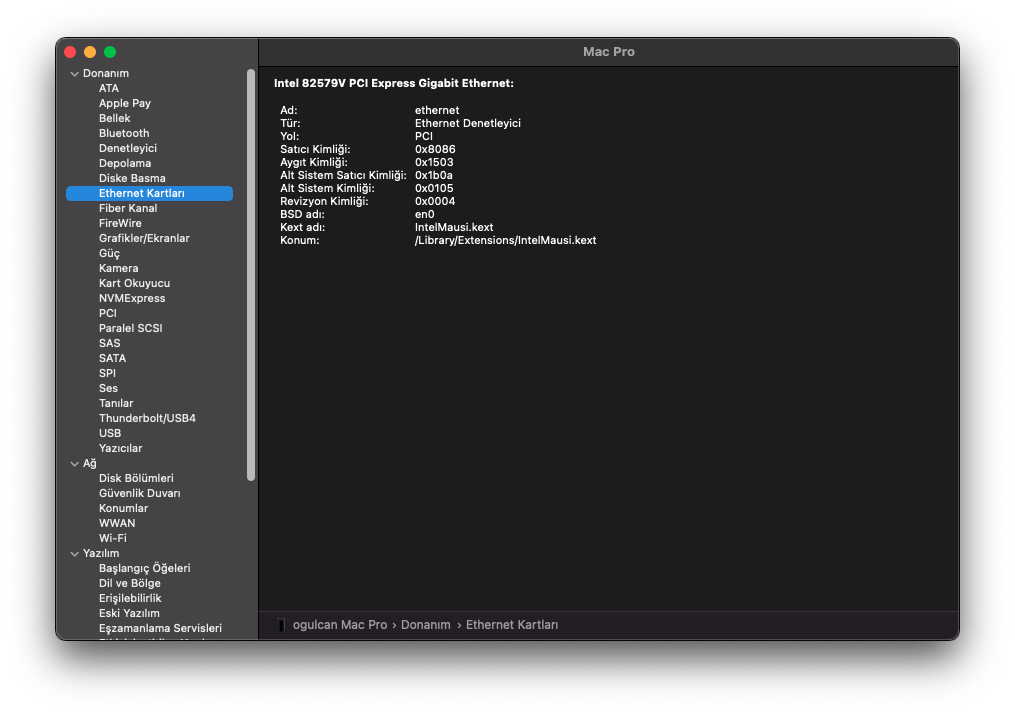The height and width of the screenshot is (714, 1015).
Task: Open Wi-Fi under the network section
Action: pyautogui.click(x=112, y=538)
